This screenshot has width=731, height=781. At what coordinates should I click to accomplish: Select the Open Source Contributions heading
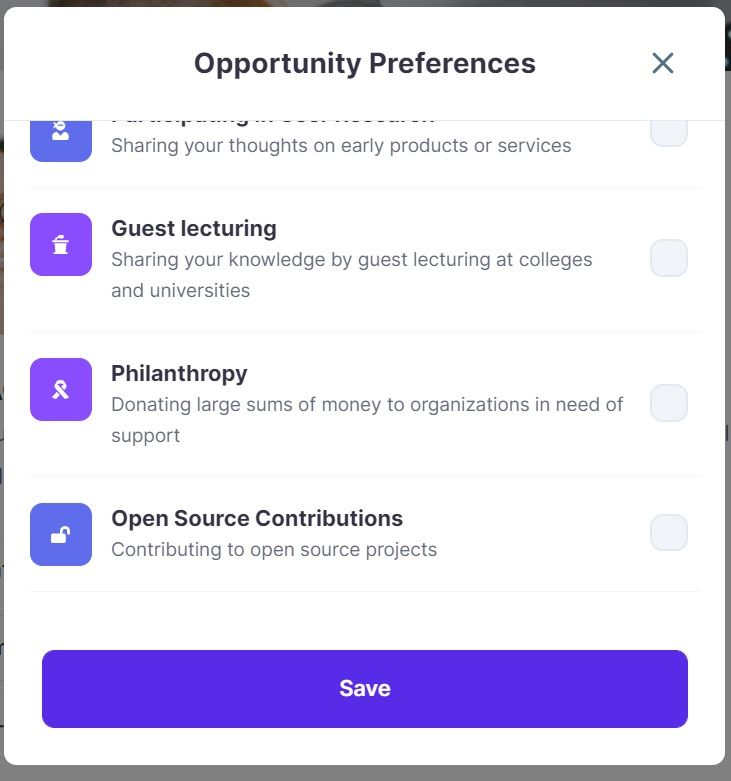257,518
